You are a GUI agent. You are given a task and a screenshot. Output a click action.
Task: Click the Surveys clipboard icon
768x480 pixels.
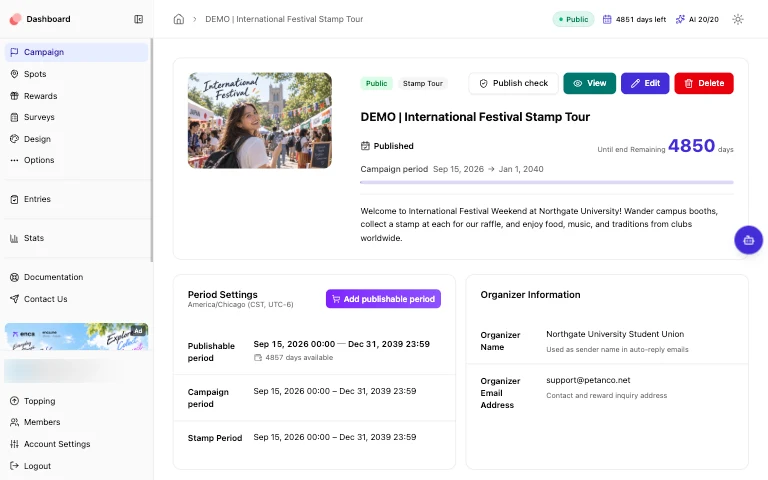point(14,117)
